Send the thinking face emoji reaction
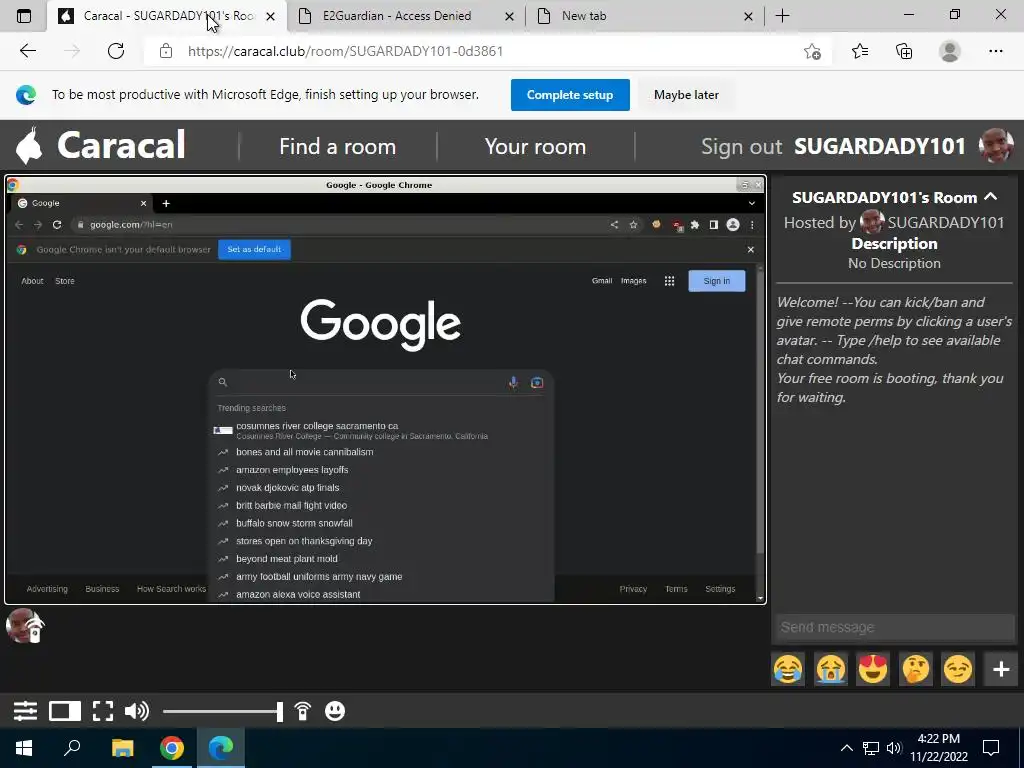This screenshot has height=768, width=1024. tap(916, 669)
